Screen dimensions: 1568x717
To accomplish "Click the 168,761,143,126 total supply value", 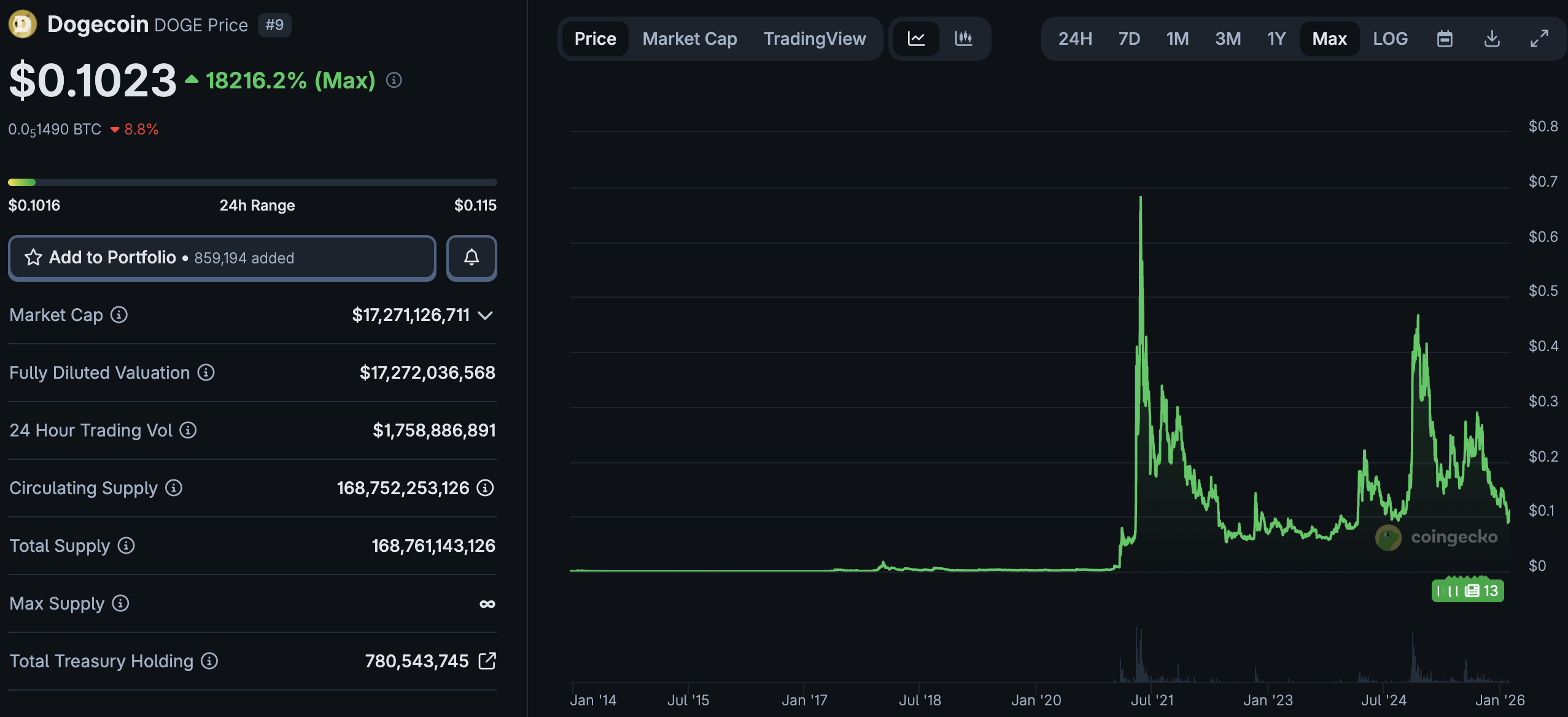I will 433,546.
